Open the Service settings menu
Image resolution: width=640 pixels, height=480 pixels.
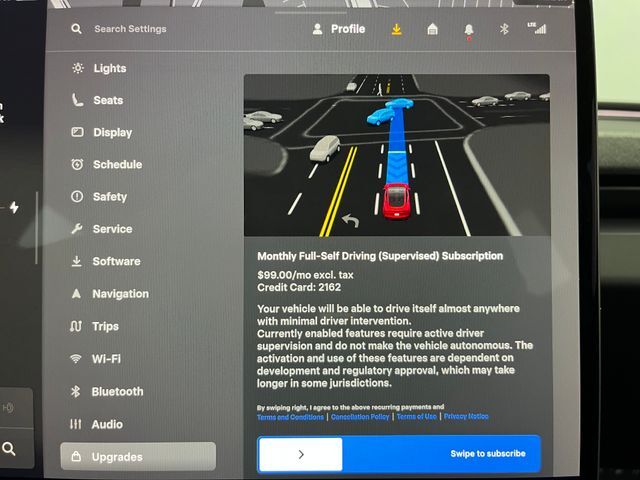[112, 229]
